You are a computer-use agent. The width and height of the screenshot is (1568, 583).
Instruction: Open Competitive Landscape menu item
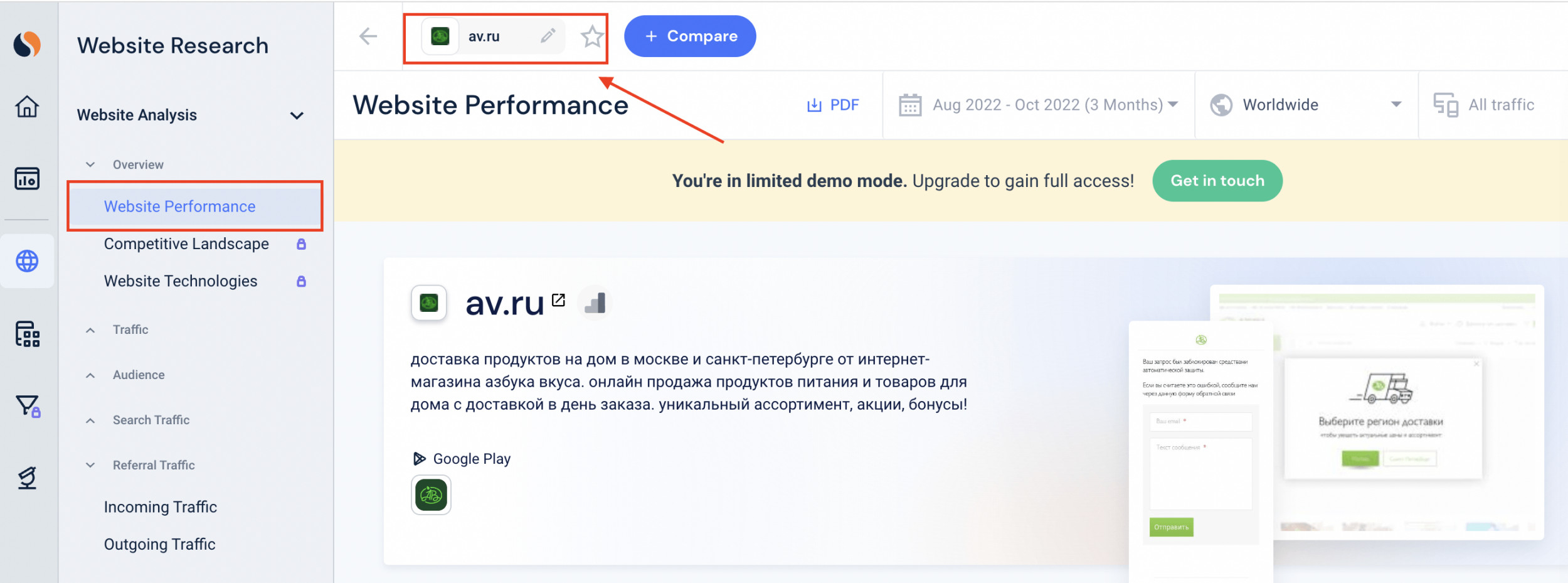click(186, 243)
